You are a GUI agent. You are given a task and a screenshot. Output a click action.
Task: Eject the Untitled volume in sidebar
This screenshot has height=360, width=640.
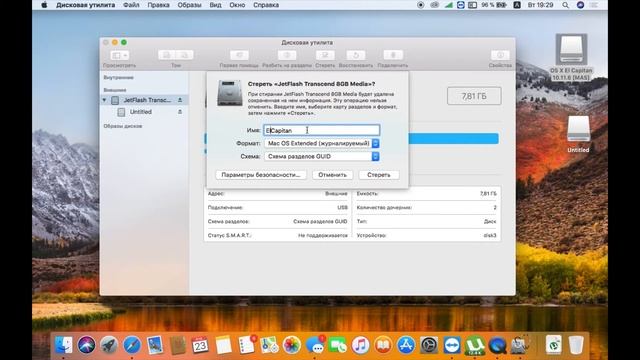coord(180,112)
